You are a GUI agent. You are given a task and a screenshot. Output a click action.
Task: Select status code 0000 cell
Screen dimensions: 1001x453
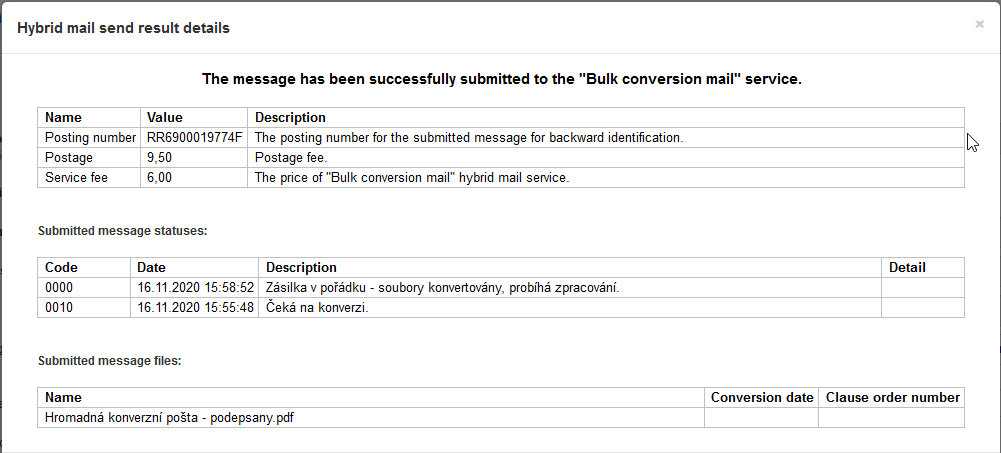point(60,288)
